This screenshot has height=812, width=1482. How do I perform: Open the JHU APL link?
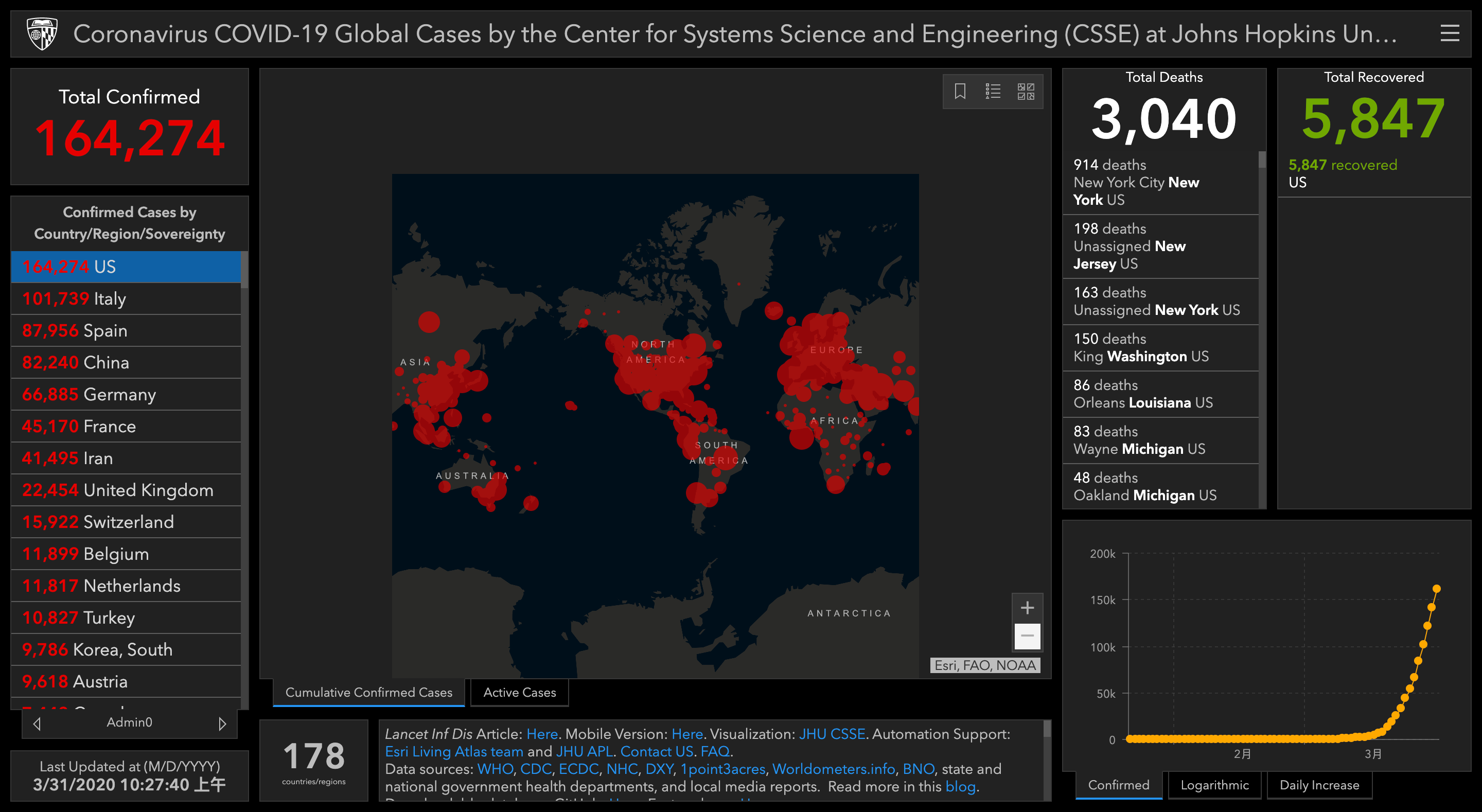click(x=584, y=752)
